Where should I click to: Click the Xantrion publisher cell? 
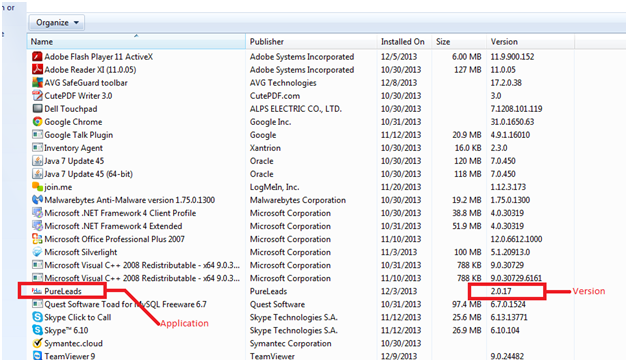pyautogui.click(x=265, y=148)
